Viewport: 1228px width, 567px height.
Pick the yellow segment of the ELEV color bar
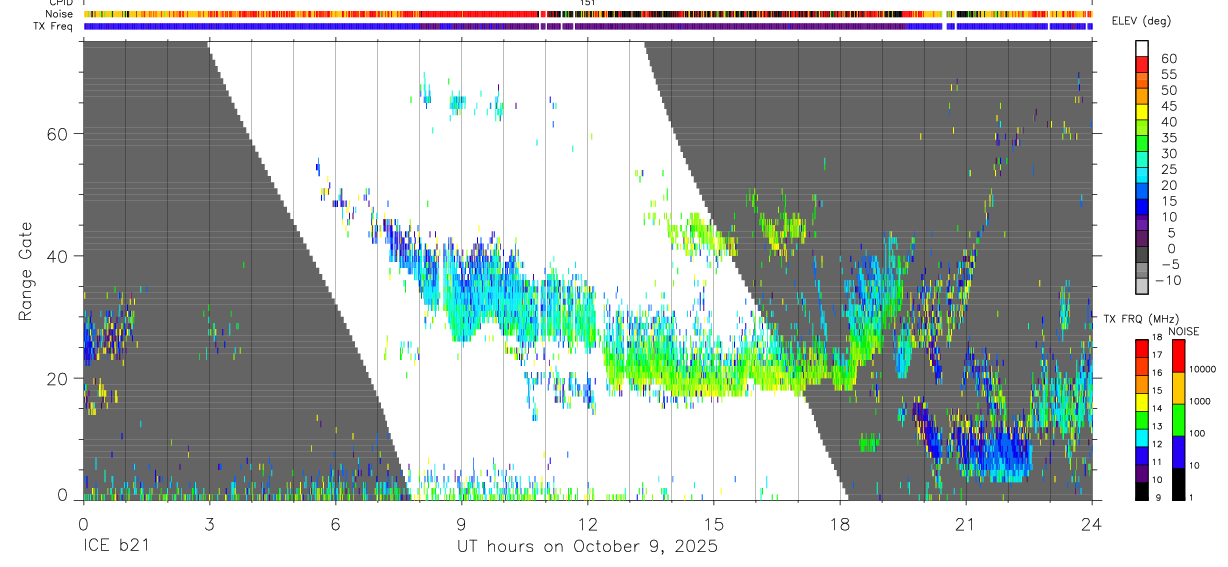tap(1142, 112)
